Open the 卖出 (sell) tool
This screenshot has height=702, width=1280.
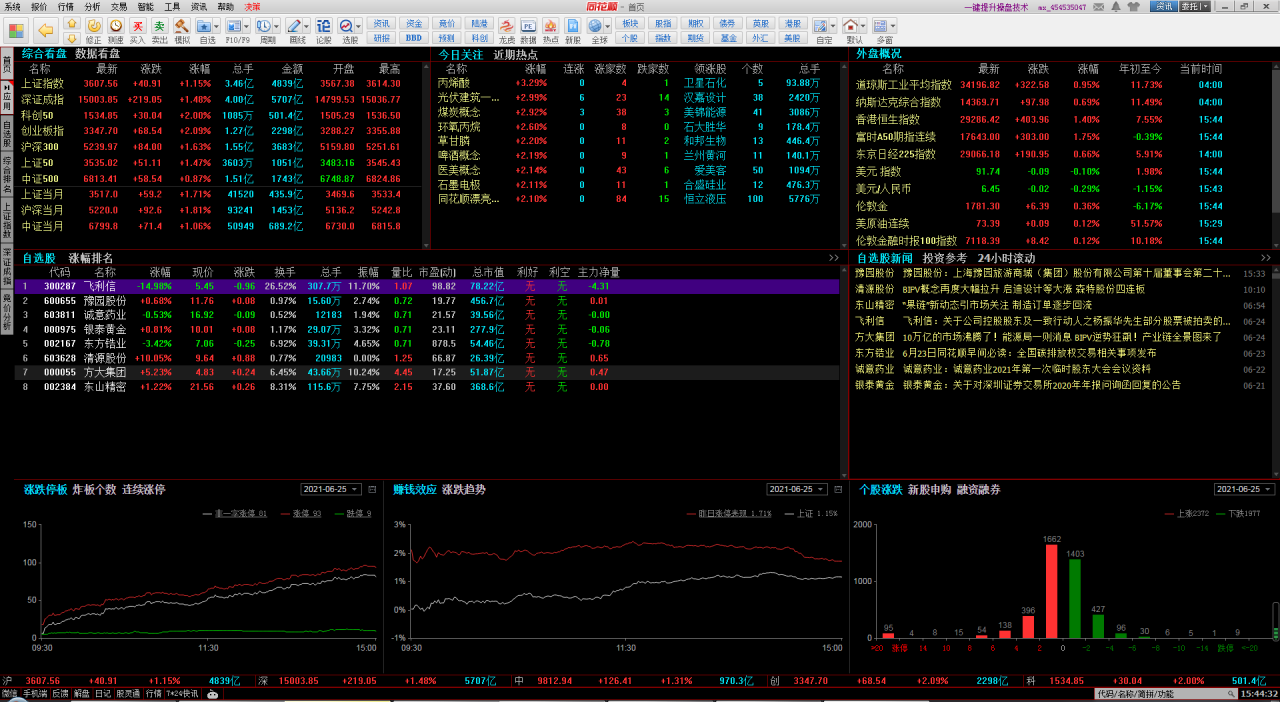pos(159,28)
